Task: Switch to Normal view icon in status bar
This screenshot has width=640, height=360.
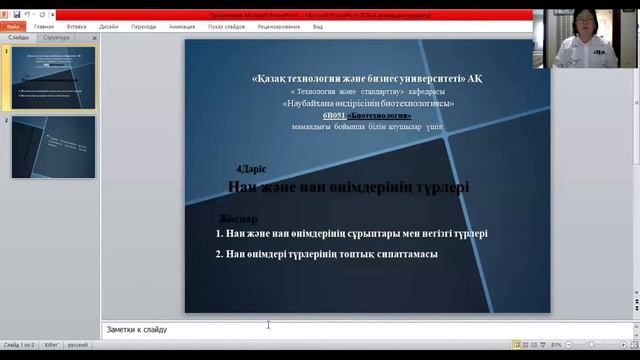Action: [517, 345]
